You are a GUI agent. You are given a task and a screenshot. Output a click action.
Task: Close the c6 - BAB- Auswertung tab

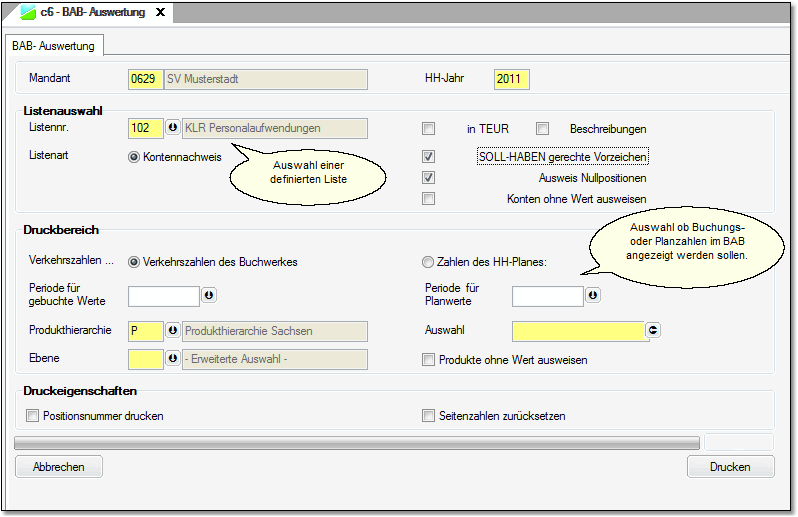click(160, 12)
